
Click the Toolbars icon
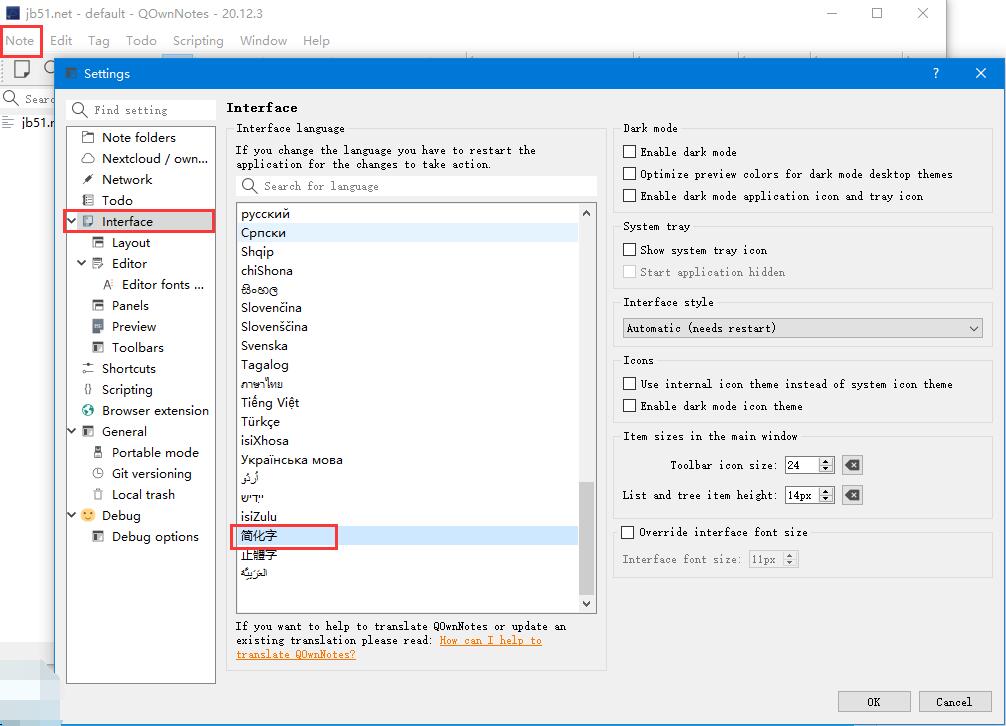pos(98,348)
